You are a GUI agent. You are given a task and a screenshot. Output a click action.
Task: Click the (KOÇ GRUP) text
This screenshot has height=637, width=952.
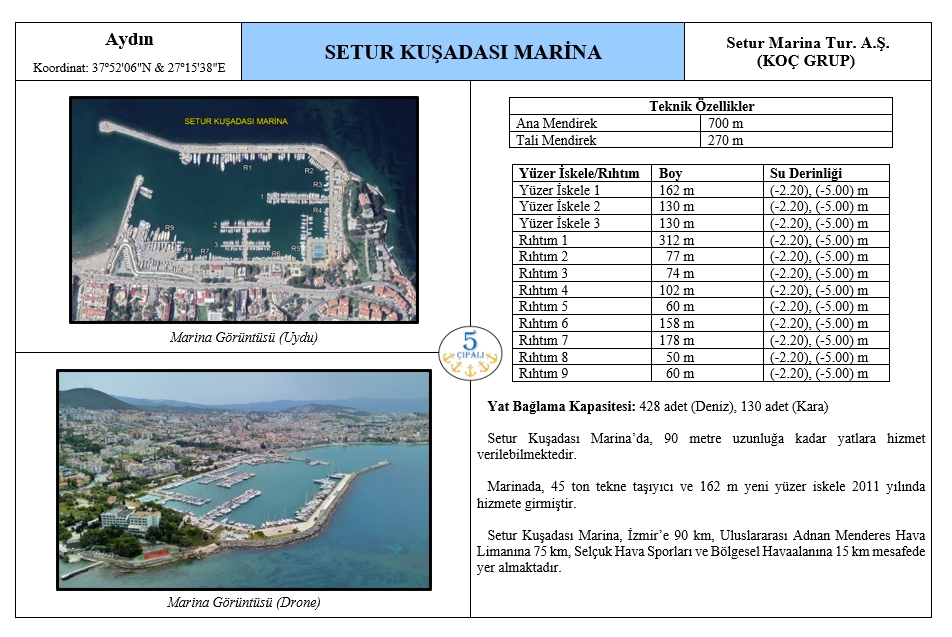[806, 61]
